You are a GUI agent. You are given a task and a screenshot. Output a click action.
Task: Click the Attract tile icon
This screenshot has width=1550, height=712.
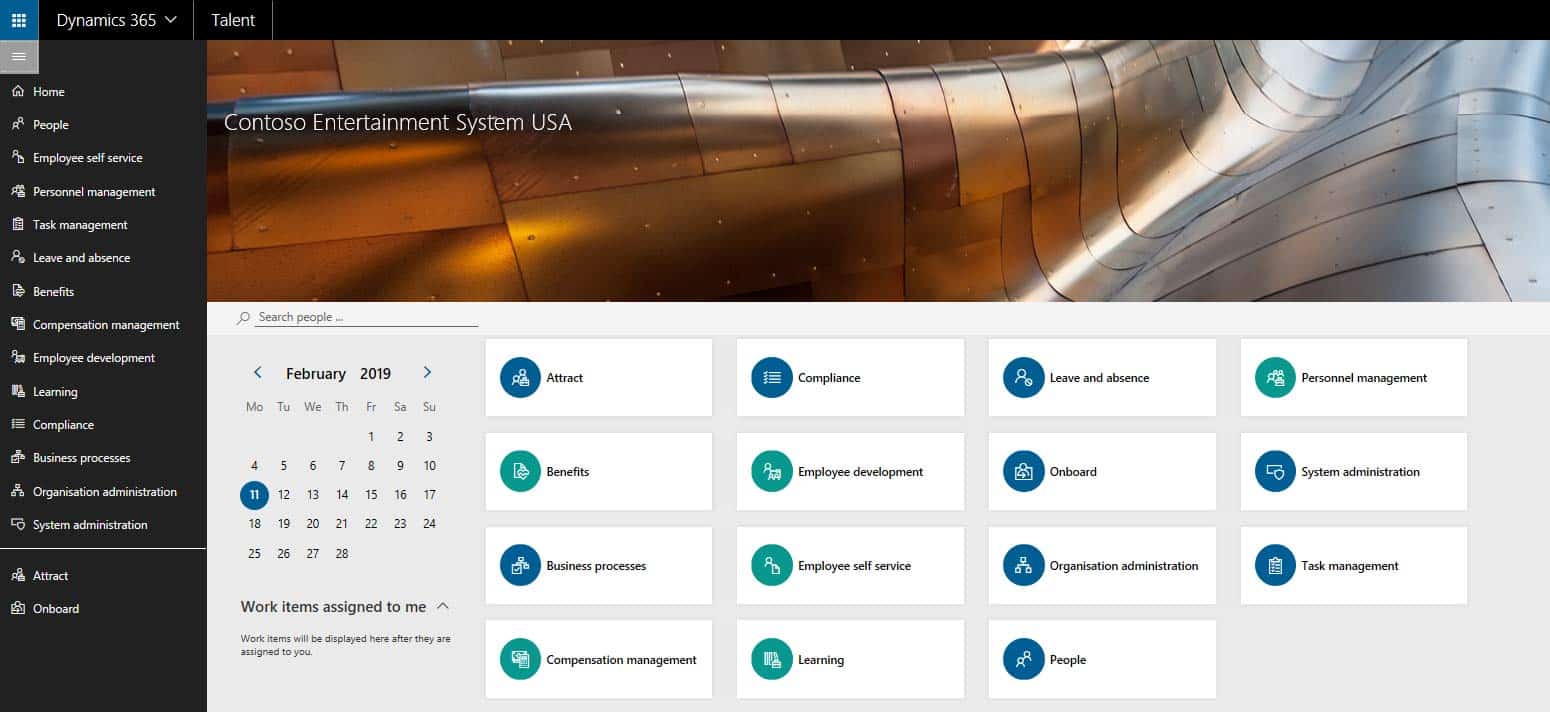[520, 378]
